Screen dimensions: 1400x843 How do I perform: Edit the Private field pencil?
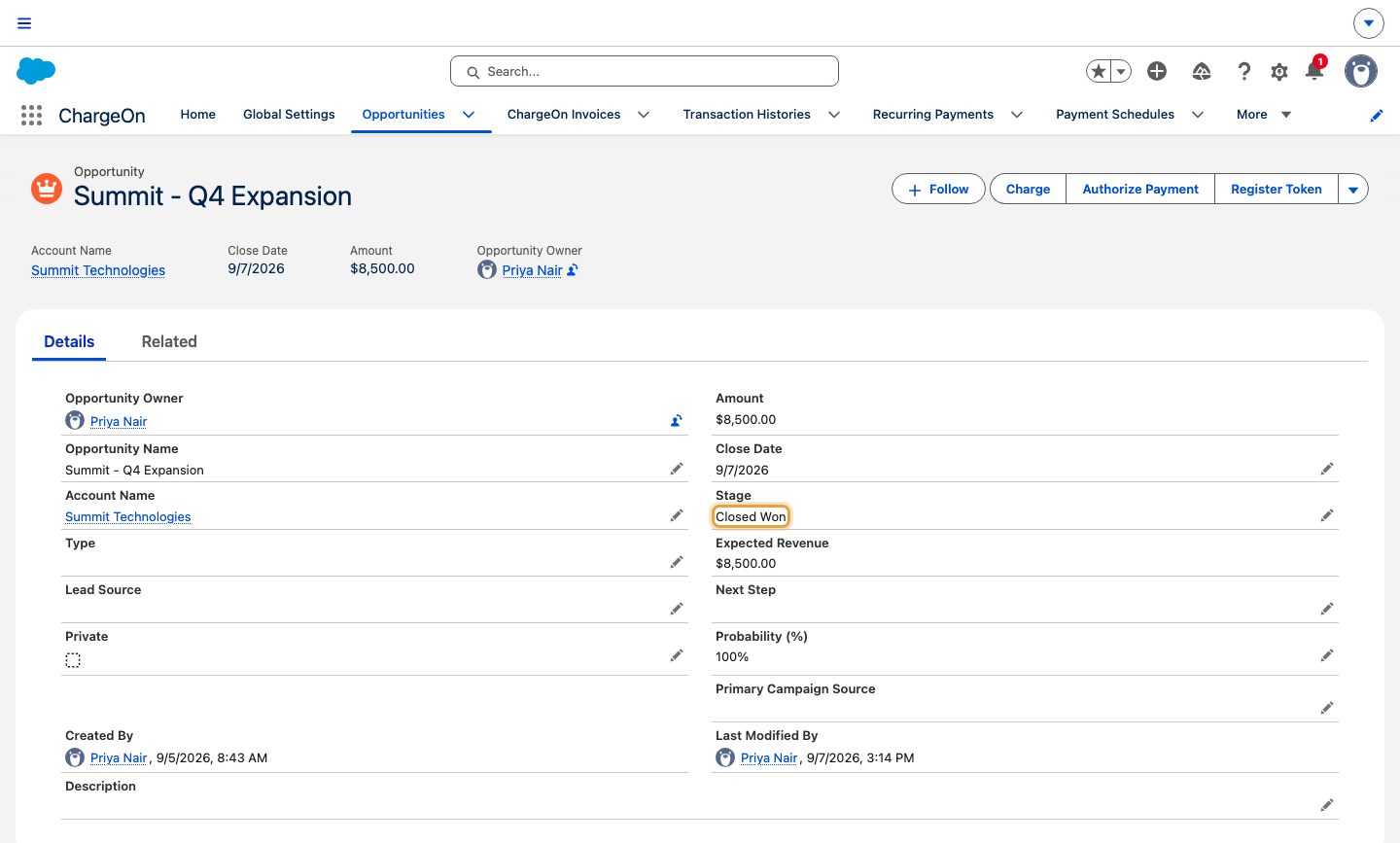tap(677, 655)
